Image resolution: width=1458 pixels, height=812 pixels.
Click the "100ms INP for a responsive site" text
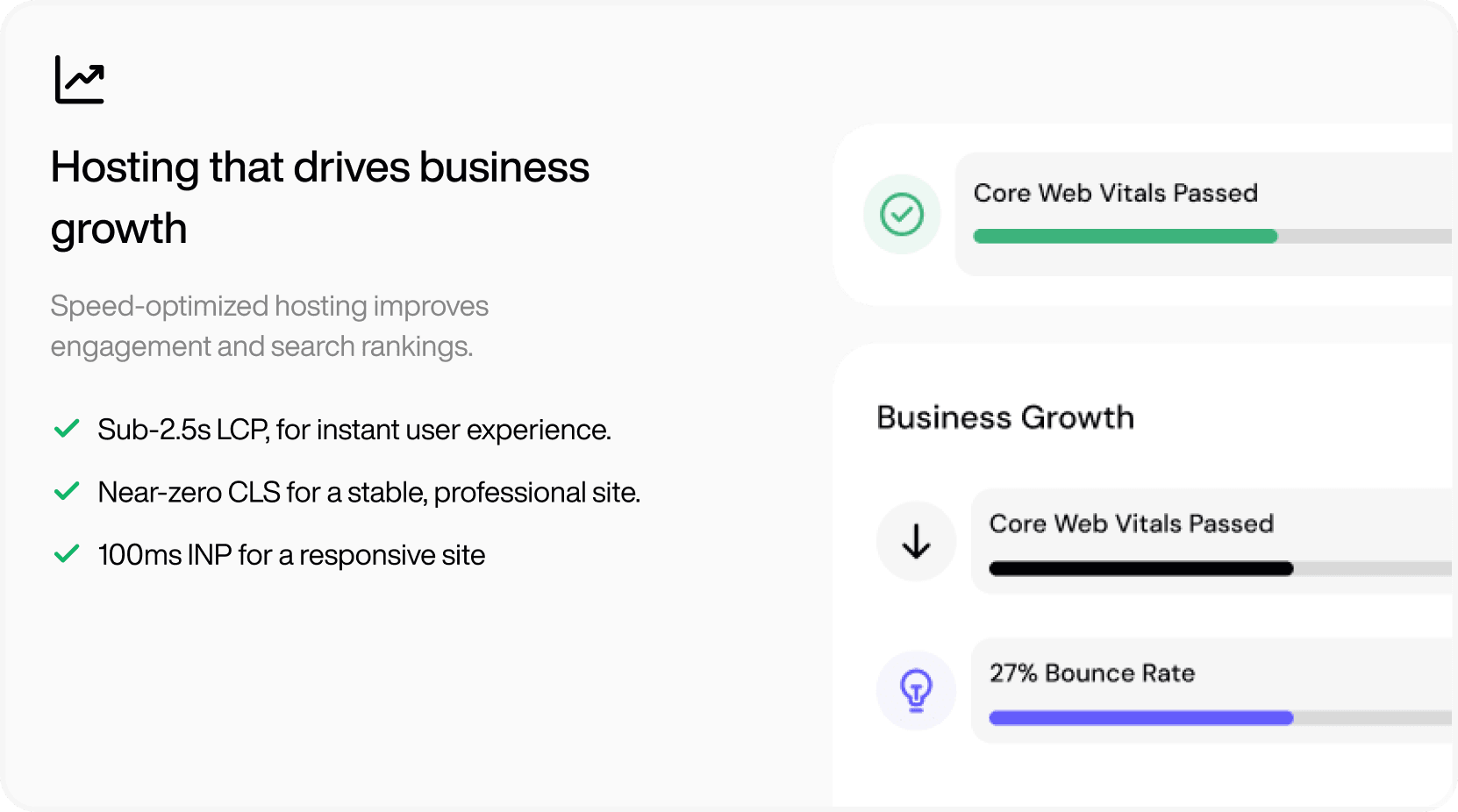point(291,555)
